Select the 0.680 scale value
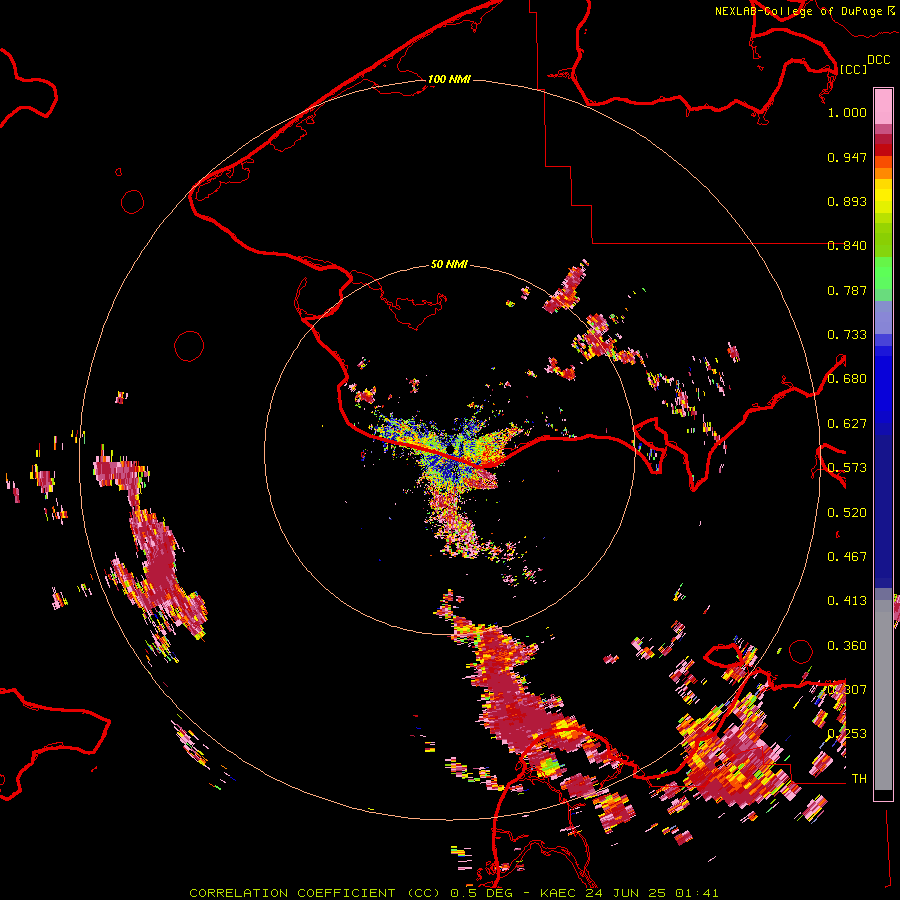The height and width of the screenshot is (900, 900). pyautogui.click(x=847, y=379)
